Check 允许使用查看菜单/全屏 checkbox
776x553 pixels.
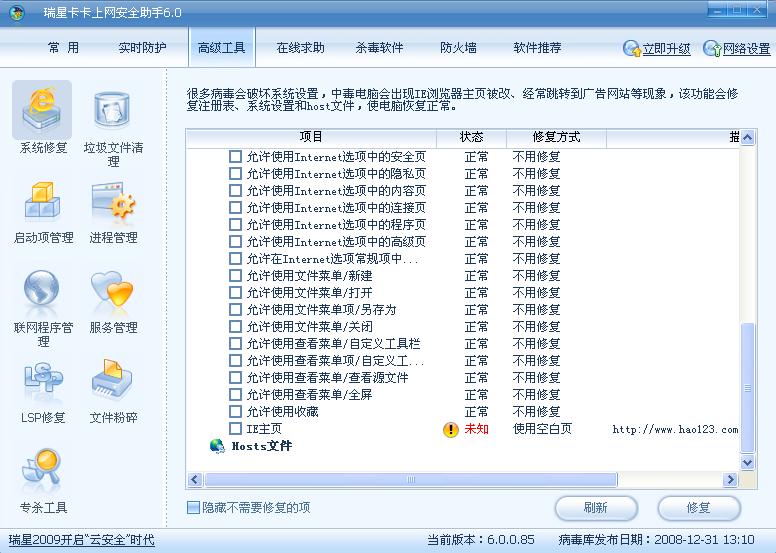coord(236,395)
